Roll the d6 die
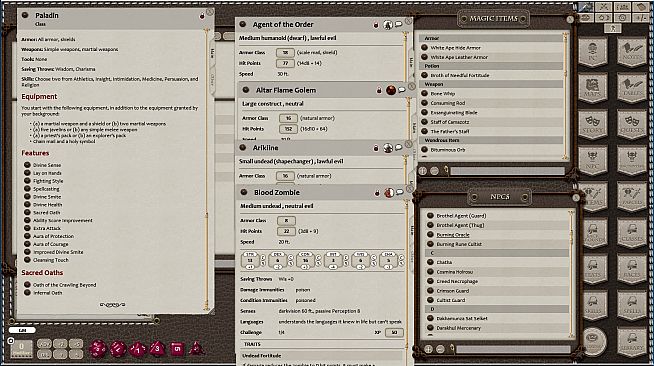 pos(177,348)
